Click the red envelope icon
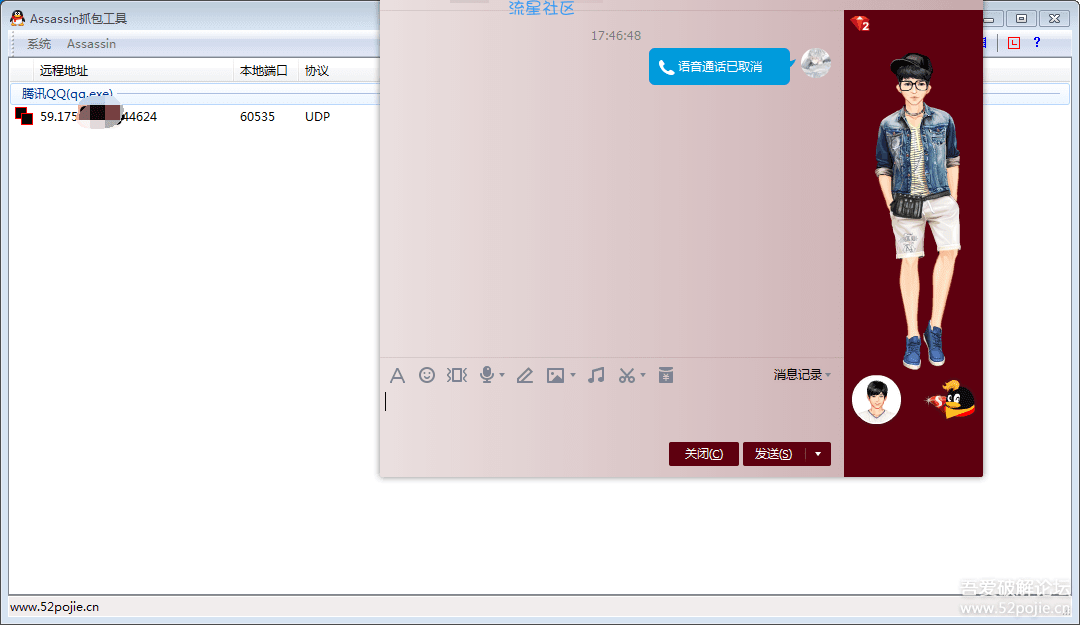The width and height of the screenshot is (1080, 625). pos(666,375)
